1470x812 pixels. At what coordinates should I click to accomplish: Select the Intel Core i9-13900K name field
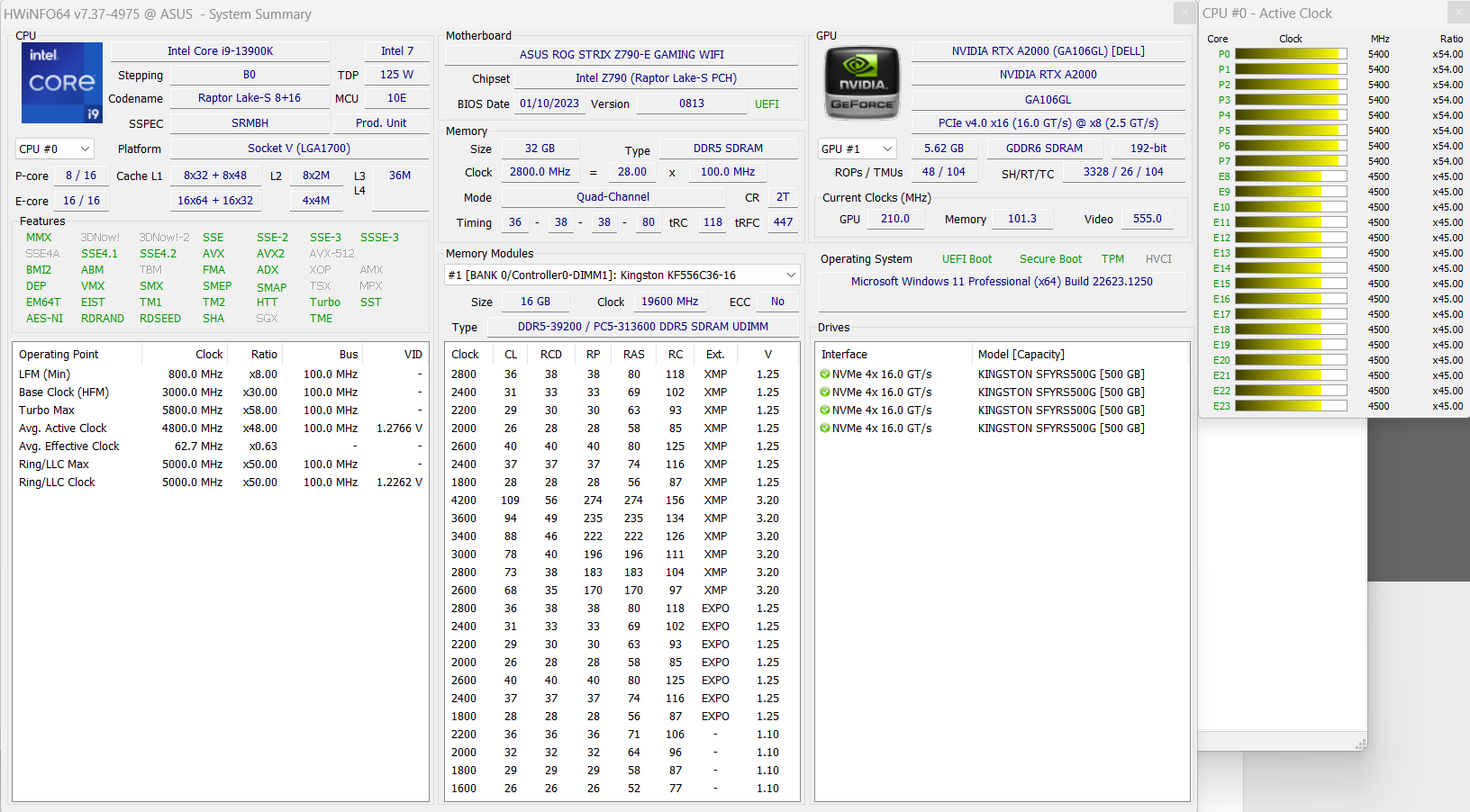pyautogui.click(x=220, y=51)
